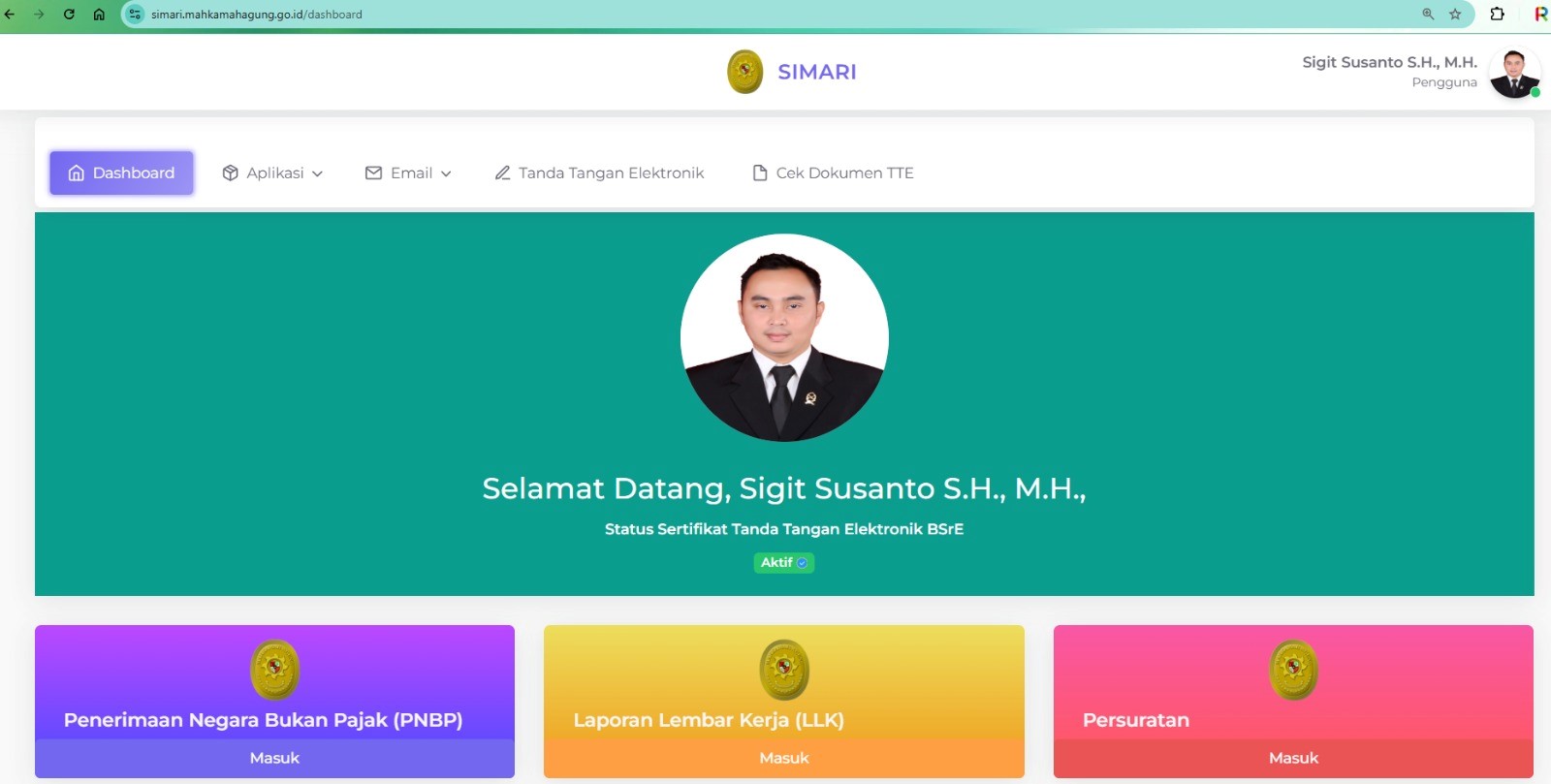This screenshot has width=1551, height=784.
Task: Click the Aktif certificate status badge
Action: pos(783,563)
